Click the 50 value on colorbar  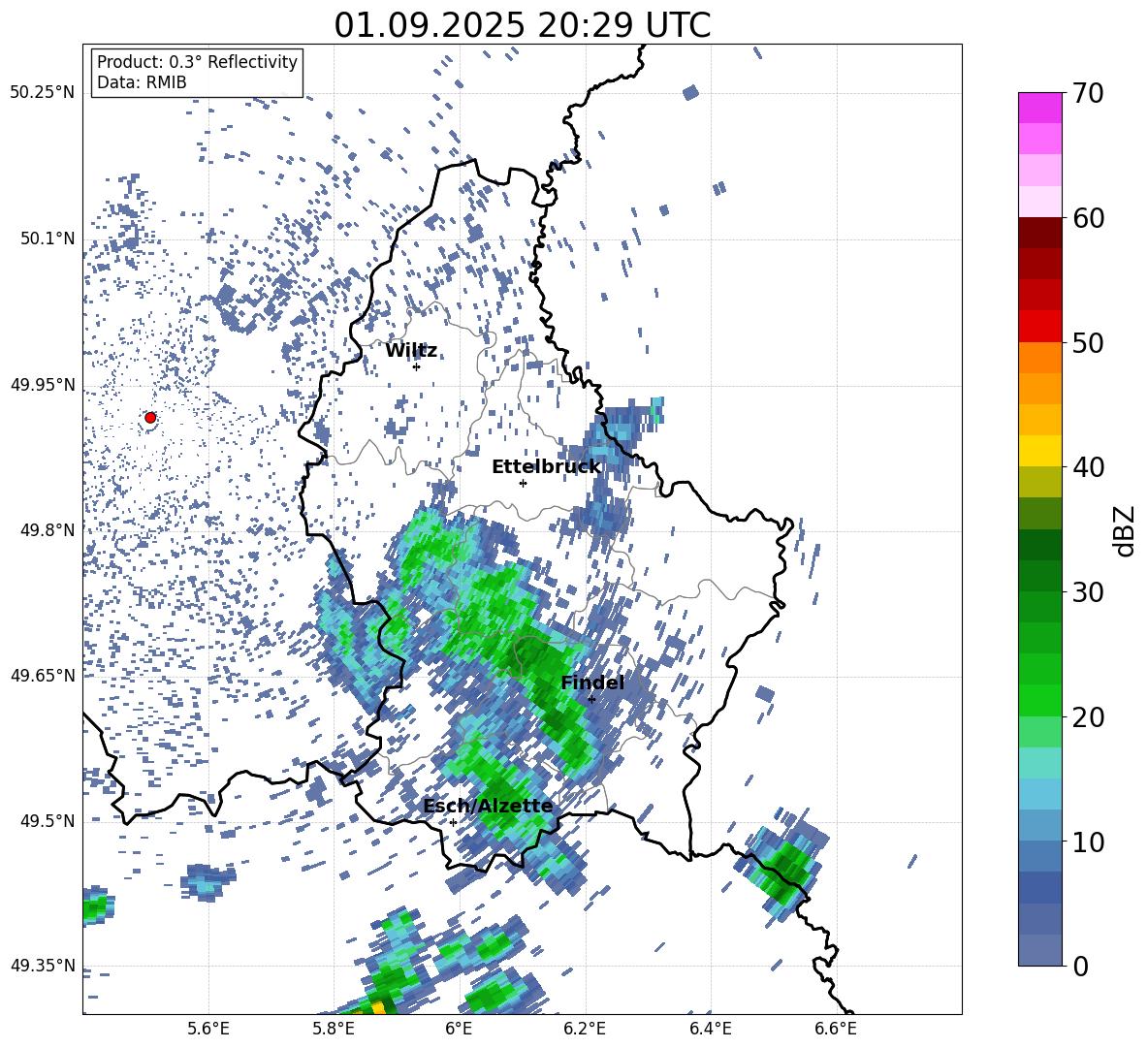point(1088,342)
